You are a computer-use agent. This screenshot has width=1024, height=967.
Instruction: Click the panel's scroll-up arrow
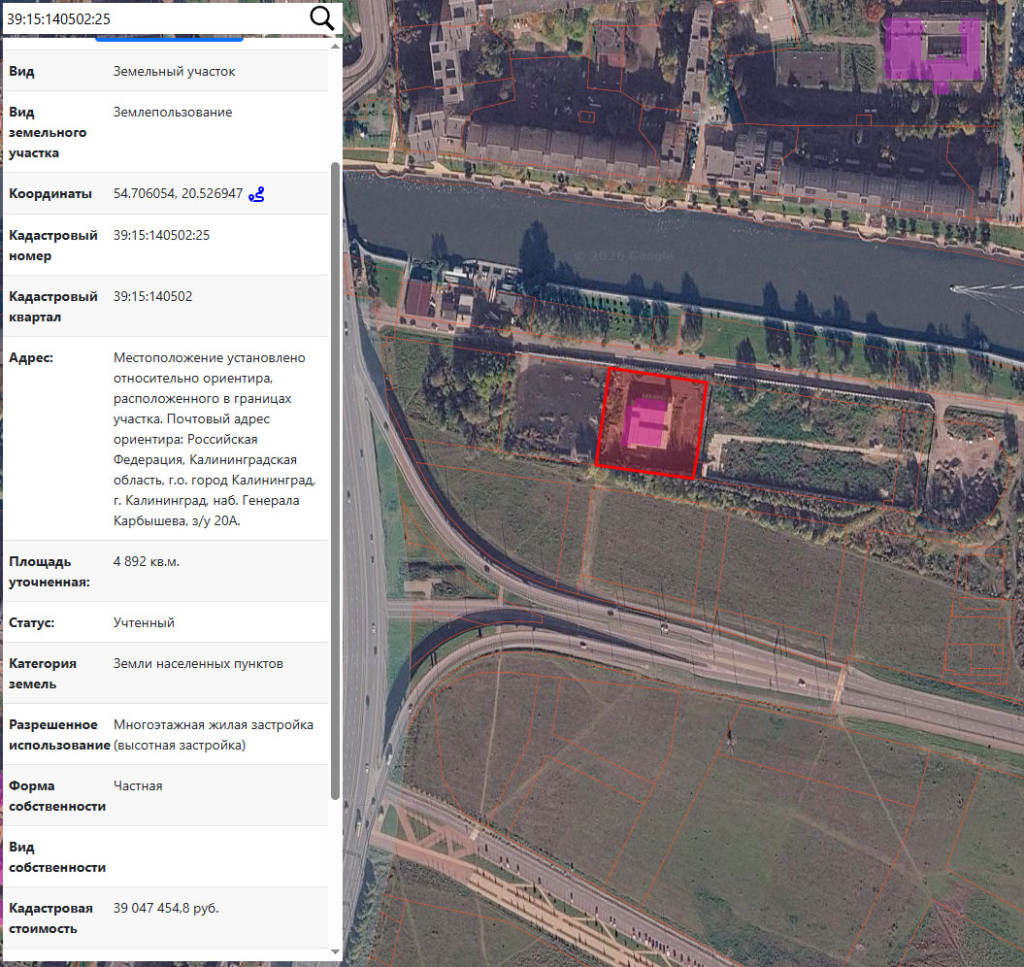tap(336, 46)
